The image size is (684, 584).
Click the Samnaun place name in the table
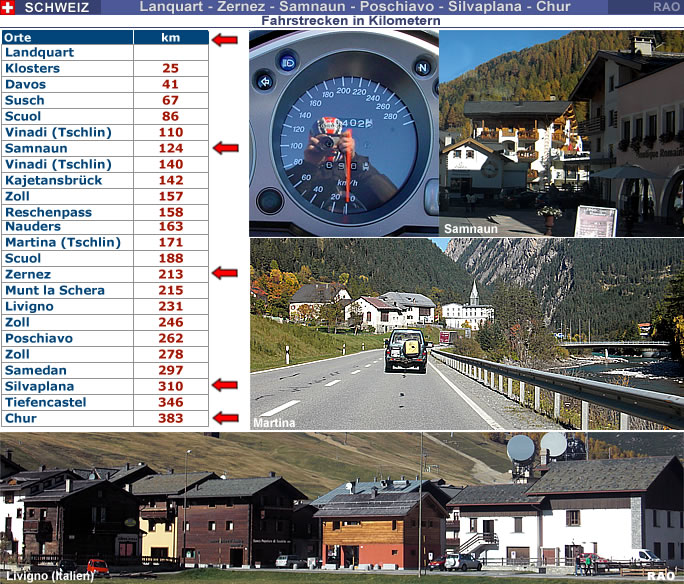point(36,148)
